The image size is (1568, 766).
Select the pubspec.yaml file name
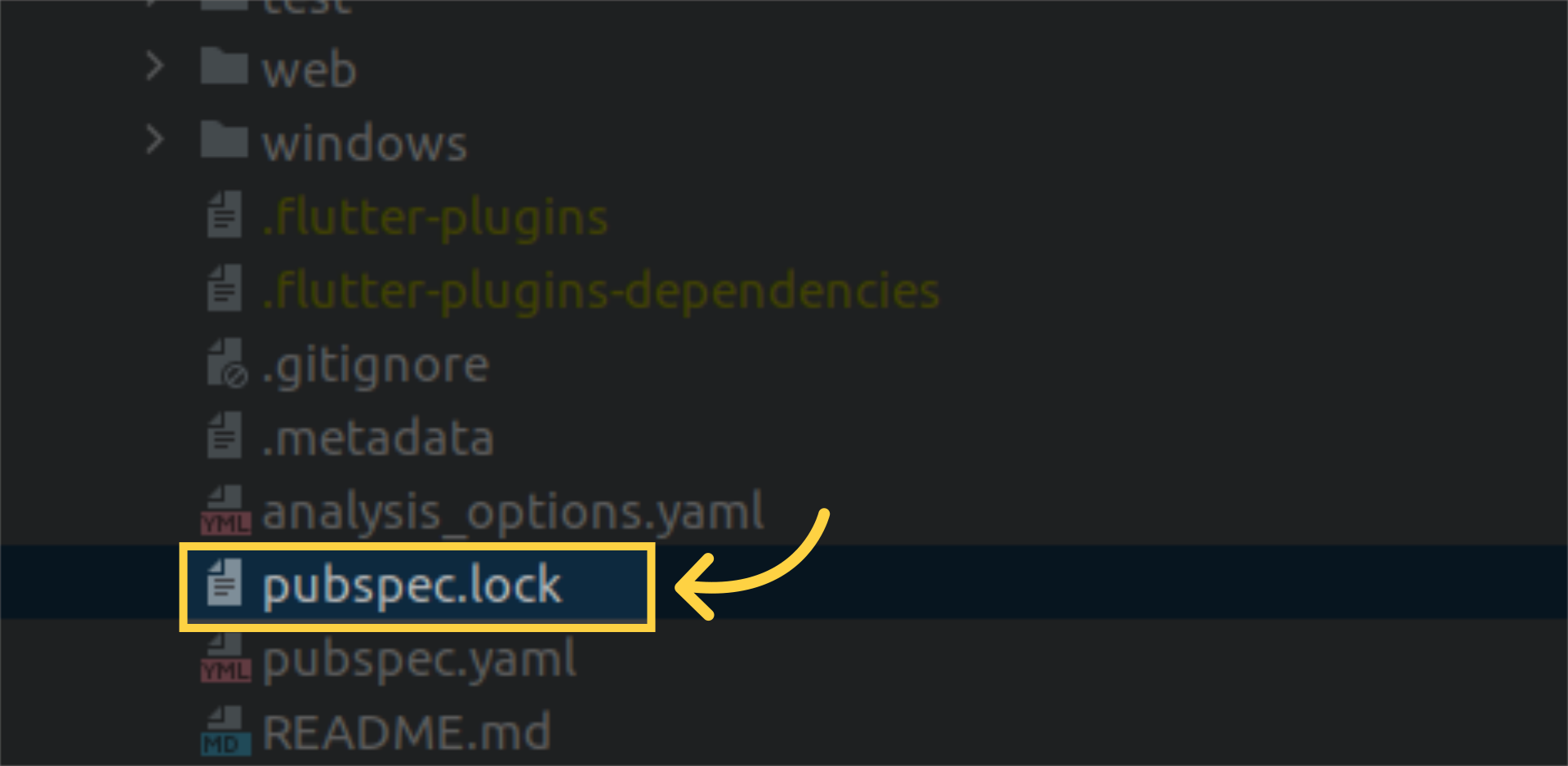click(419, 660)
